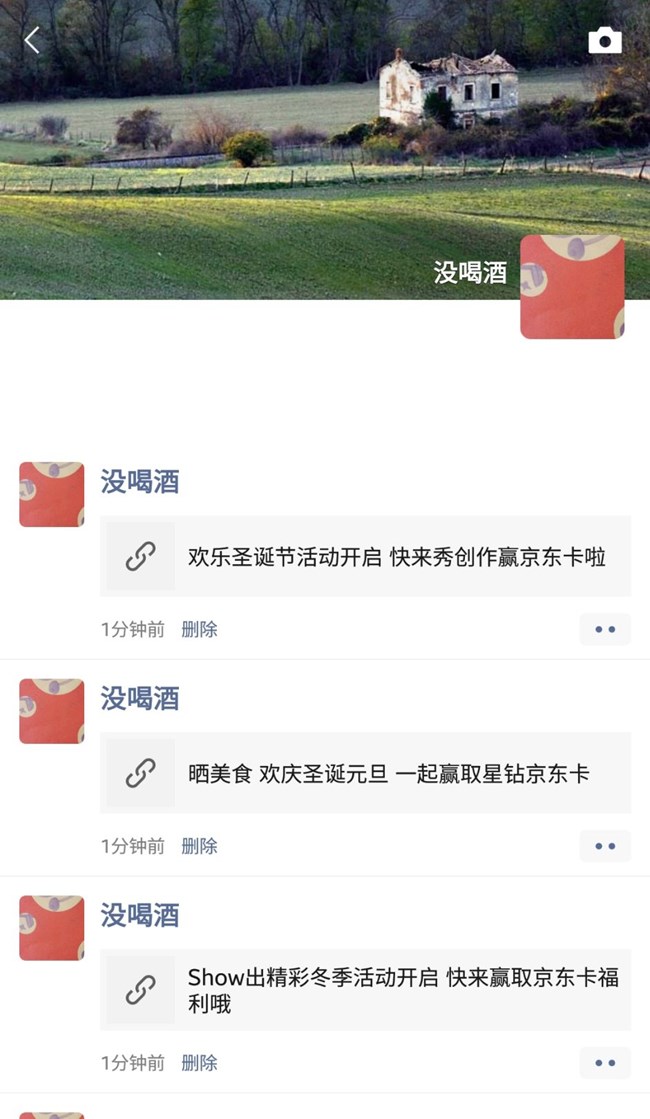650x1119 pixels.
Task: Open the camera icon to post
Action: point(604,41)
